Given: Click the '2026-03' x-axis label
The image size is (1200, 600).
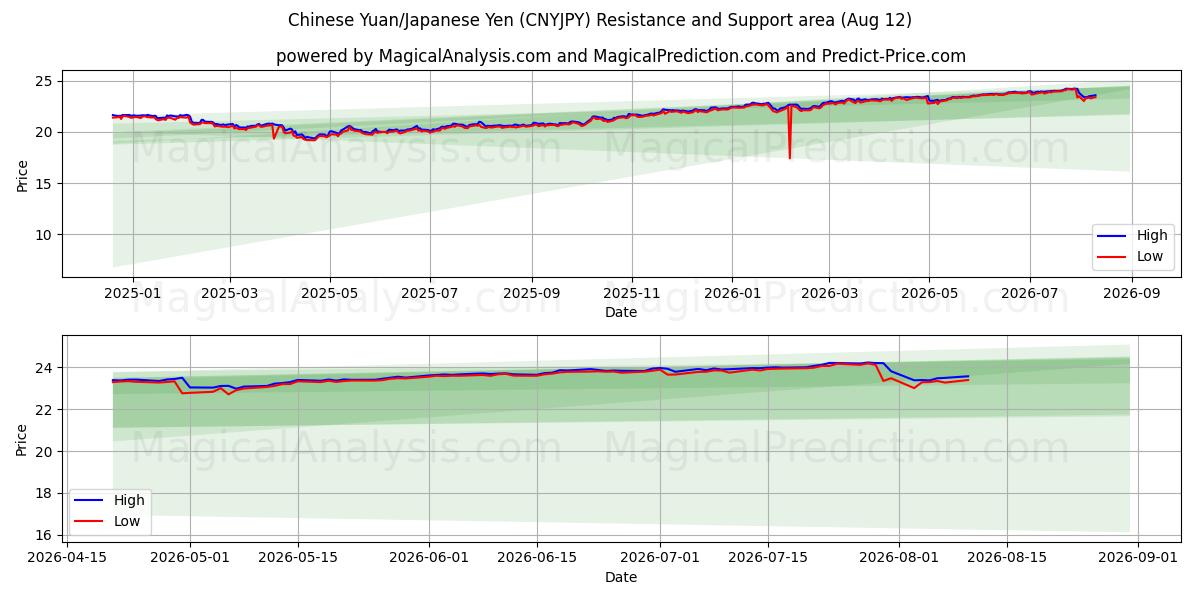Looking at the screenshot, I should pos(829,293).
